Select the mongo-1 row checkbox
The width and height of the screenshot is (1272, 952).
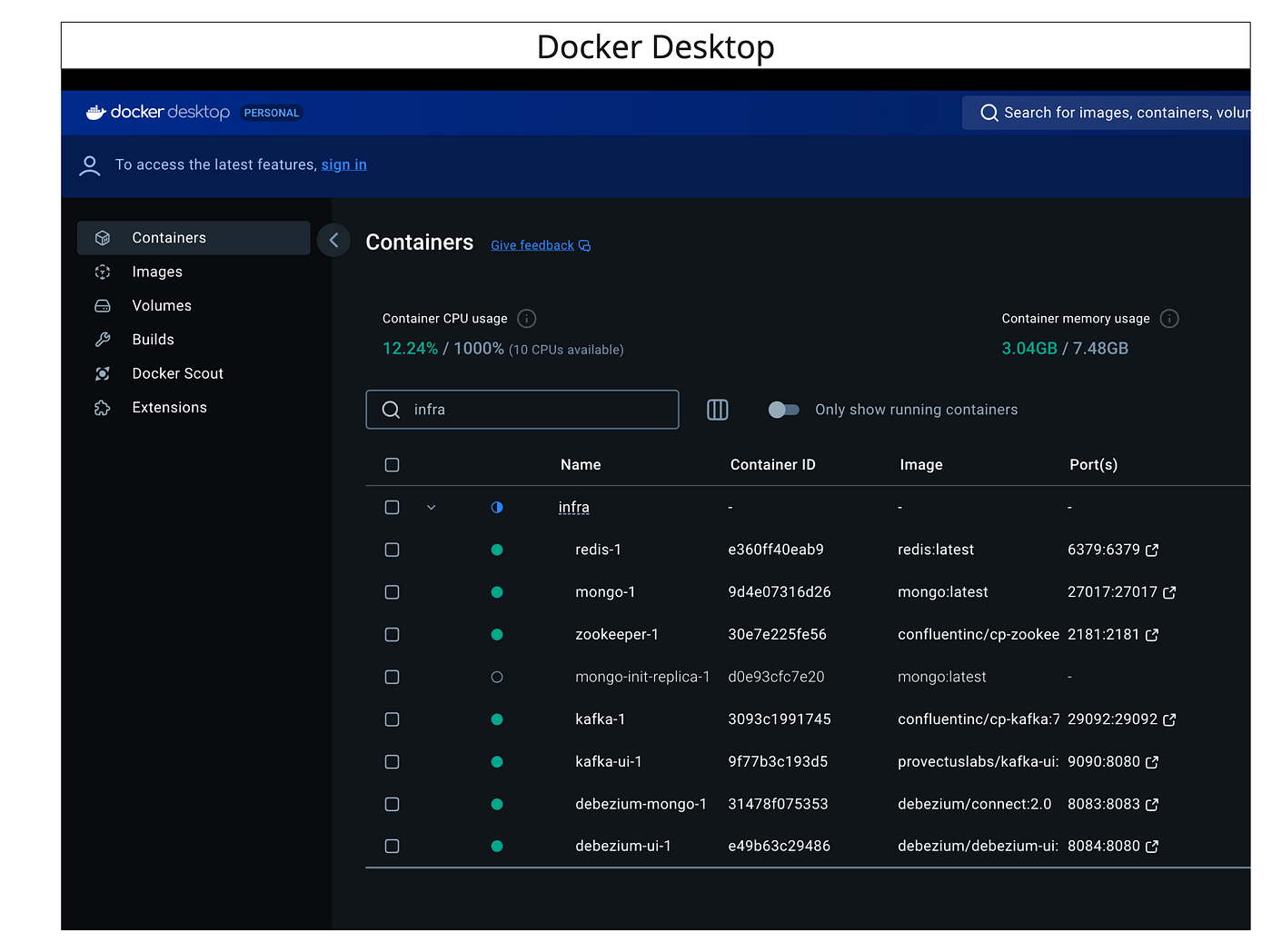click(x=393, y=592)
